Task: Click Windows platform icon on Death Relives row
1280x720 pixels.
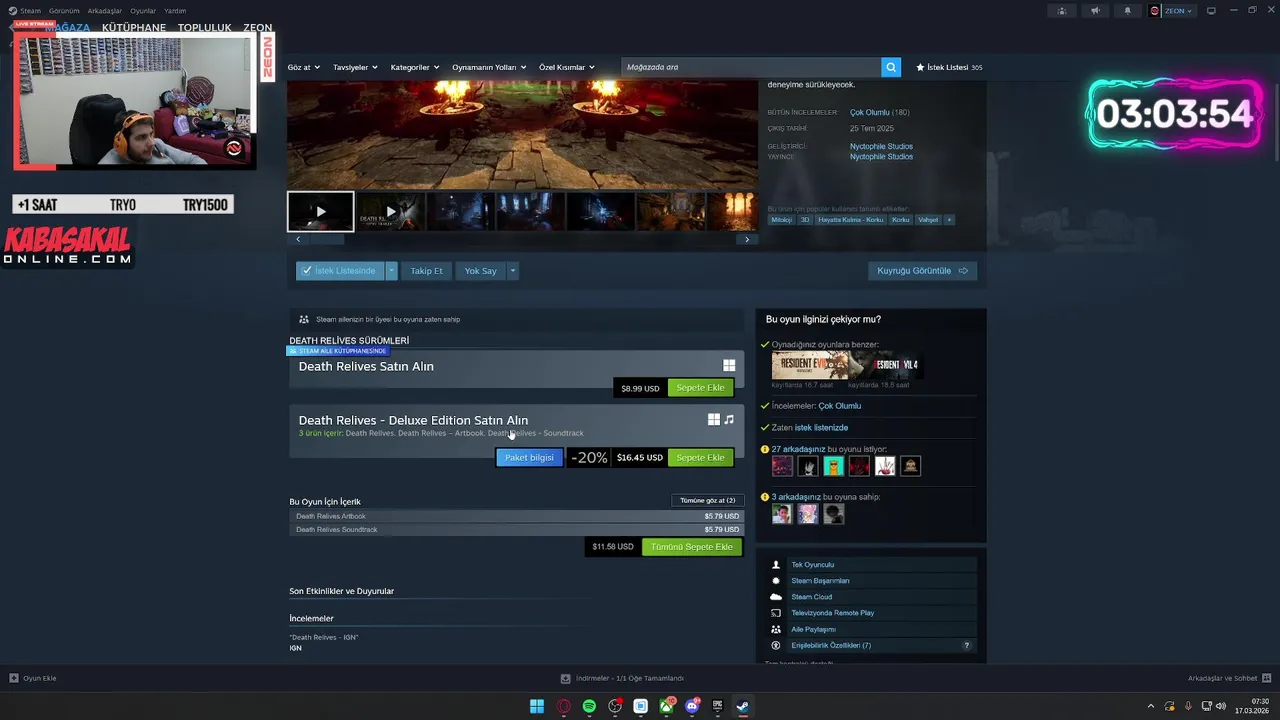Action: (x=729, y=366)
